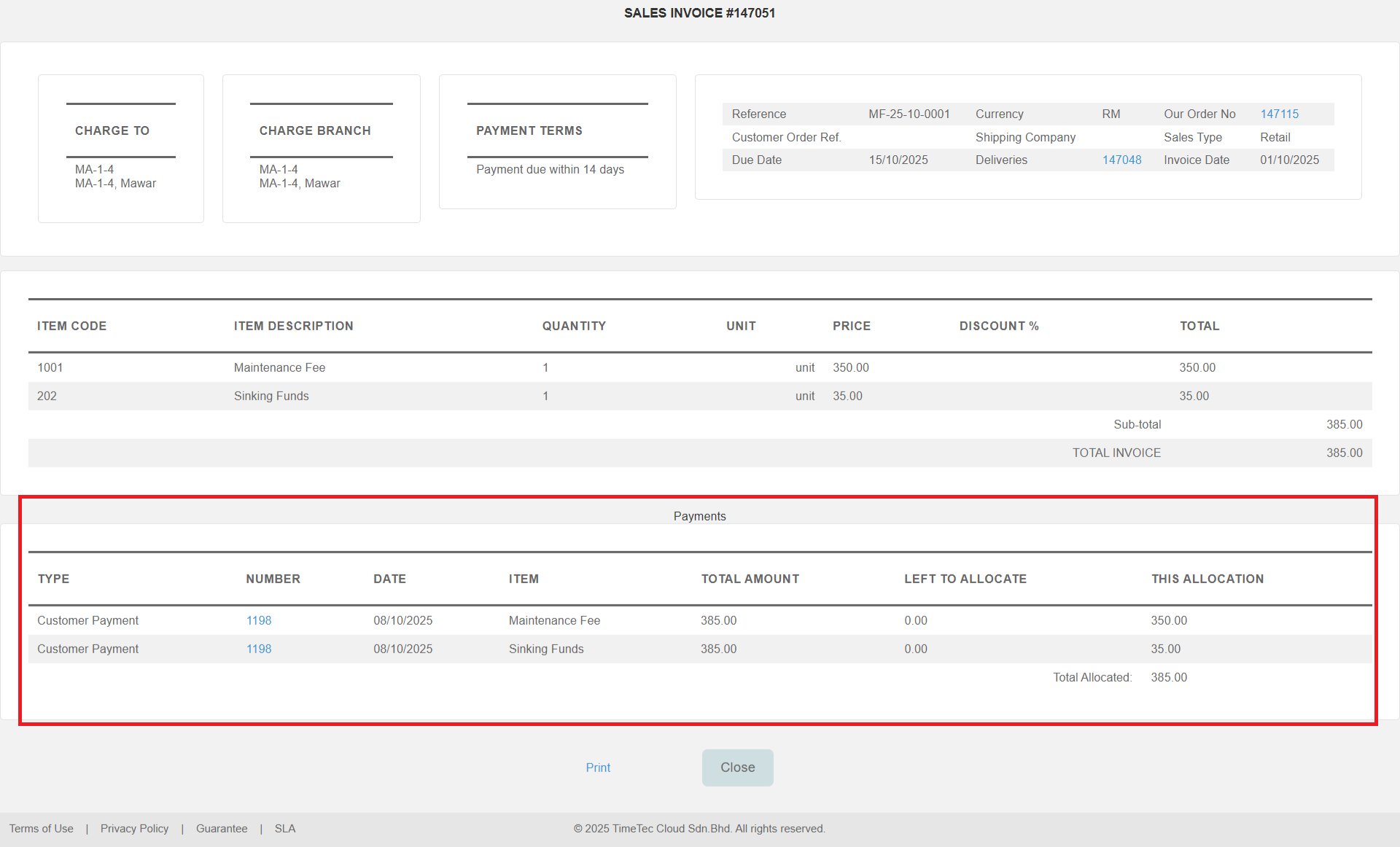Select the Sinking Funds item row
The image size is (1400, 847).
click(271, 396)
